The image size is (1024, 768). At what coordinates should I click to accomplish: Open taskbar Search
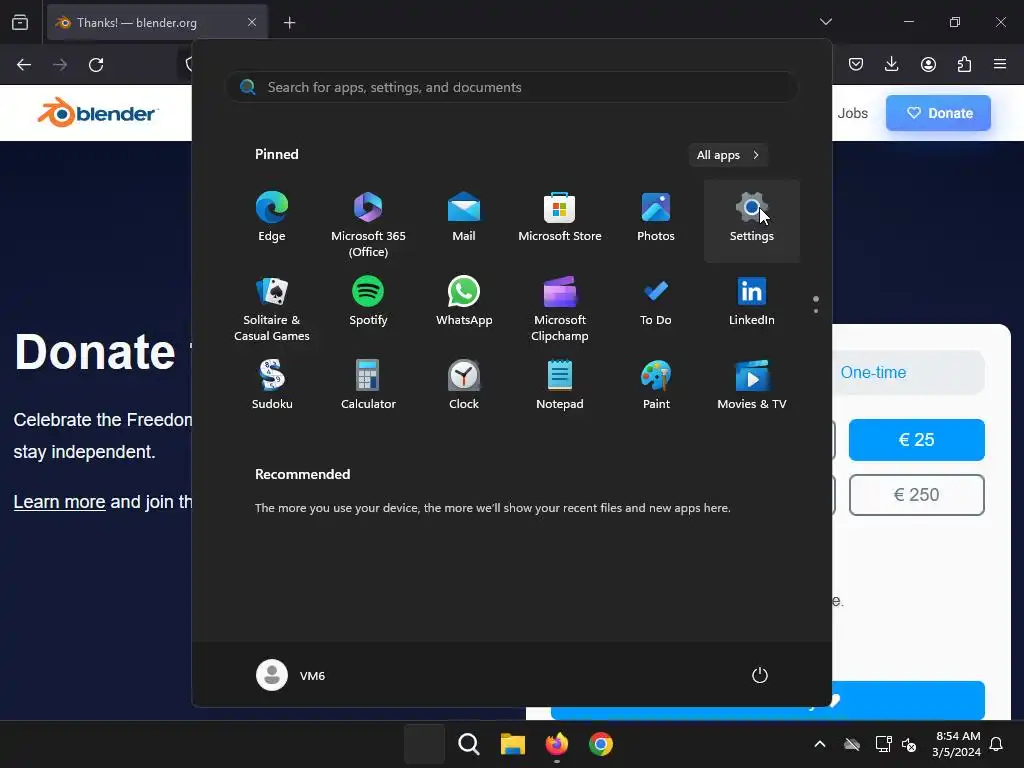pyautogui.click(x=468, y=744)
